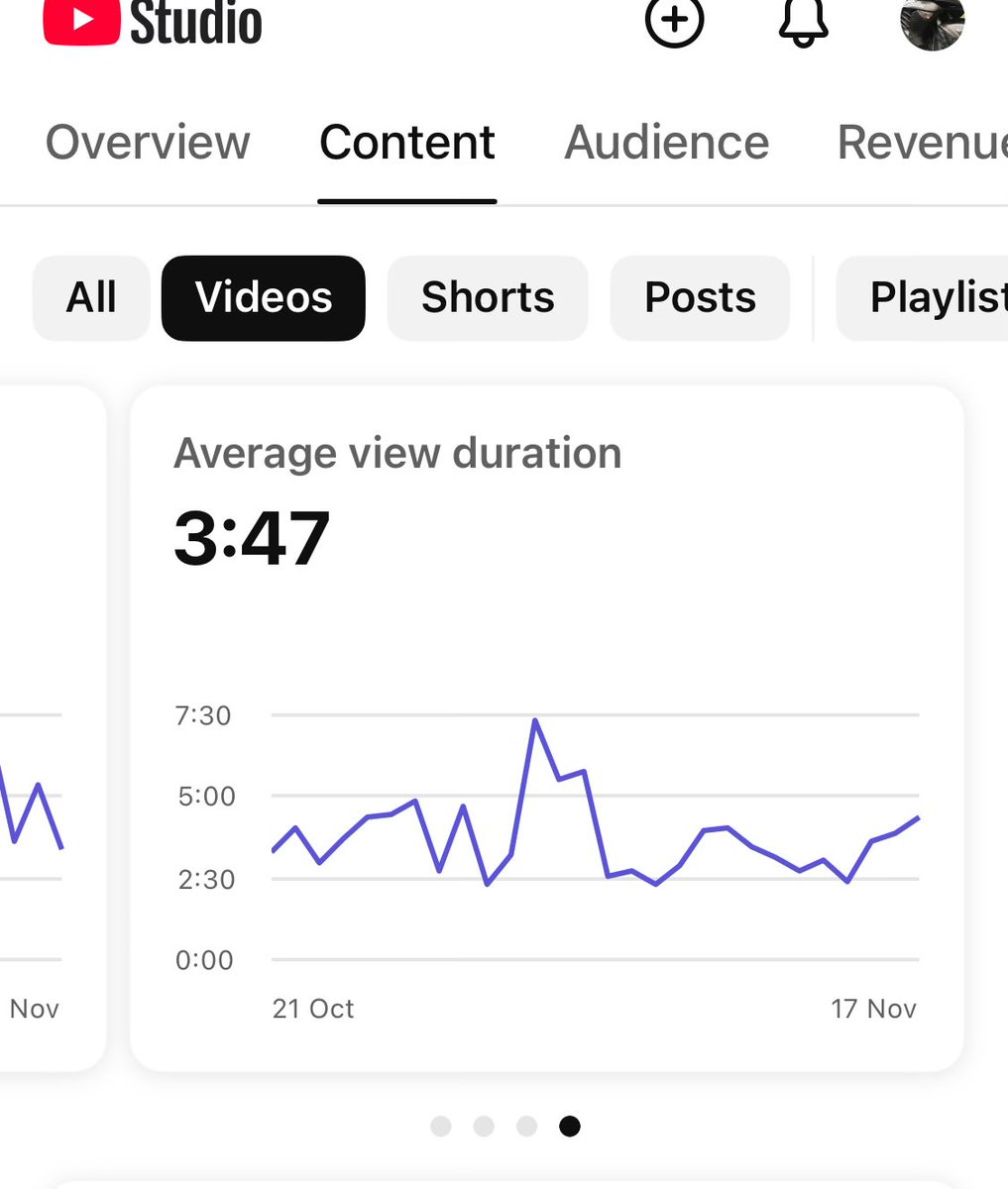Filter content by Posts
1008x1189 pixels.
tap(701, 297)
